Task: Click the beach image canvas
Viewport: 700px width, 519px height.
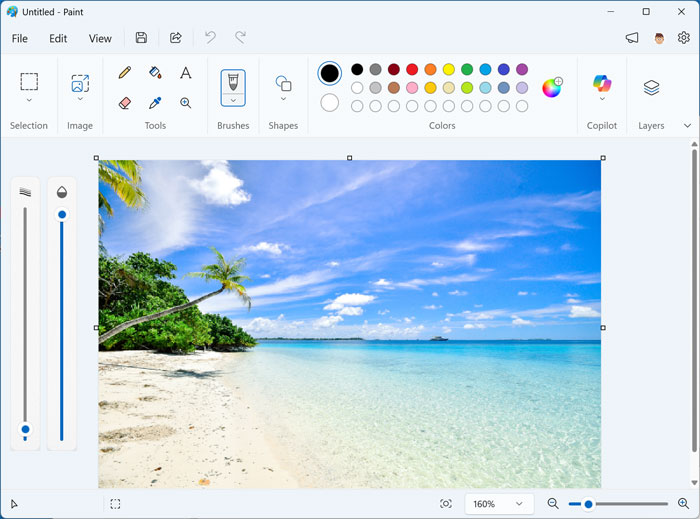Action: coord(350,324)
